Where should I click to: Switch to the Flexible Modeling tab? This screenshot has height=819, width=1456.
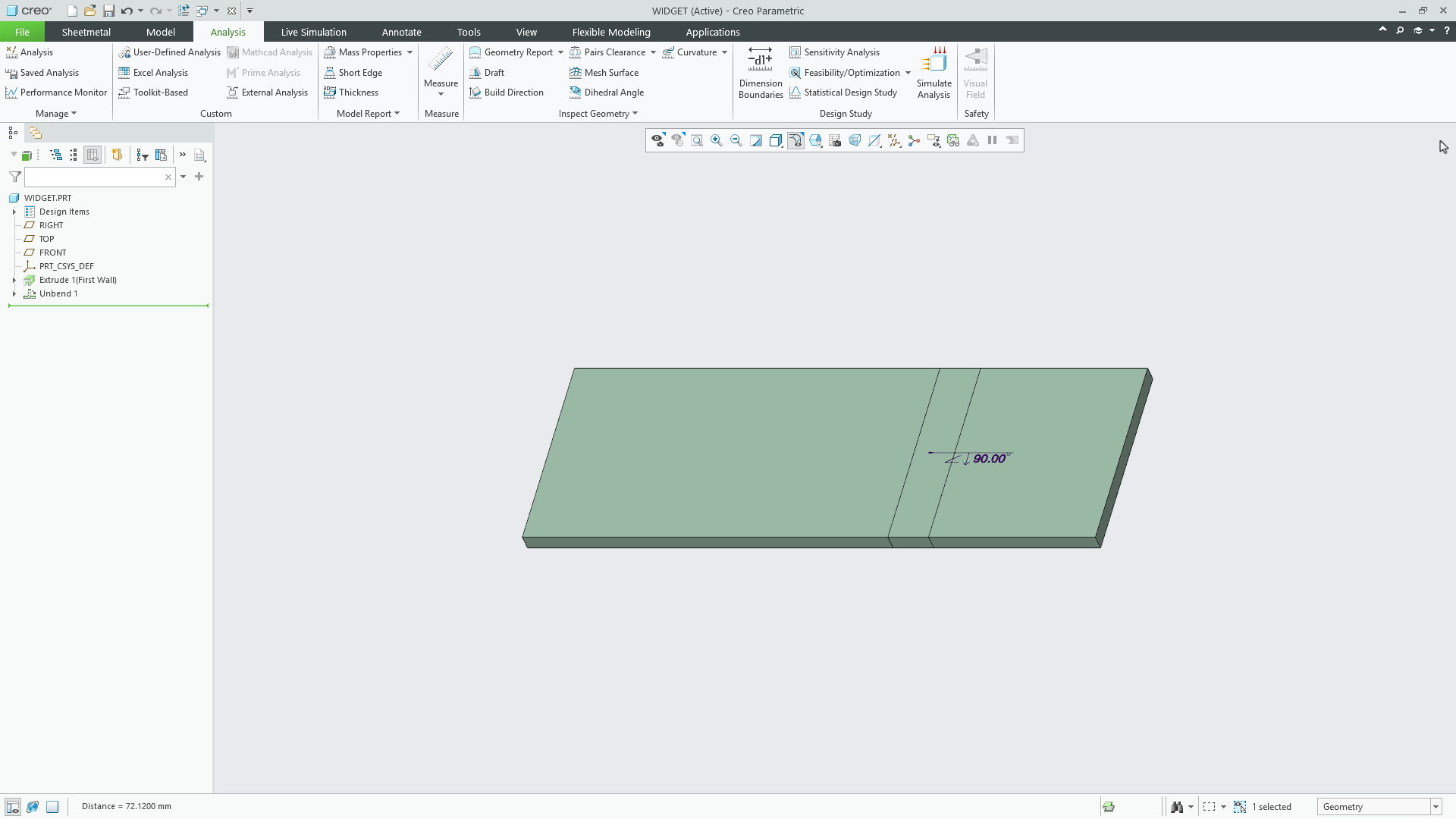coord(611,32)
